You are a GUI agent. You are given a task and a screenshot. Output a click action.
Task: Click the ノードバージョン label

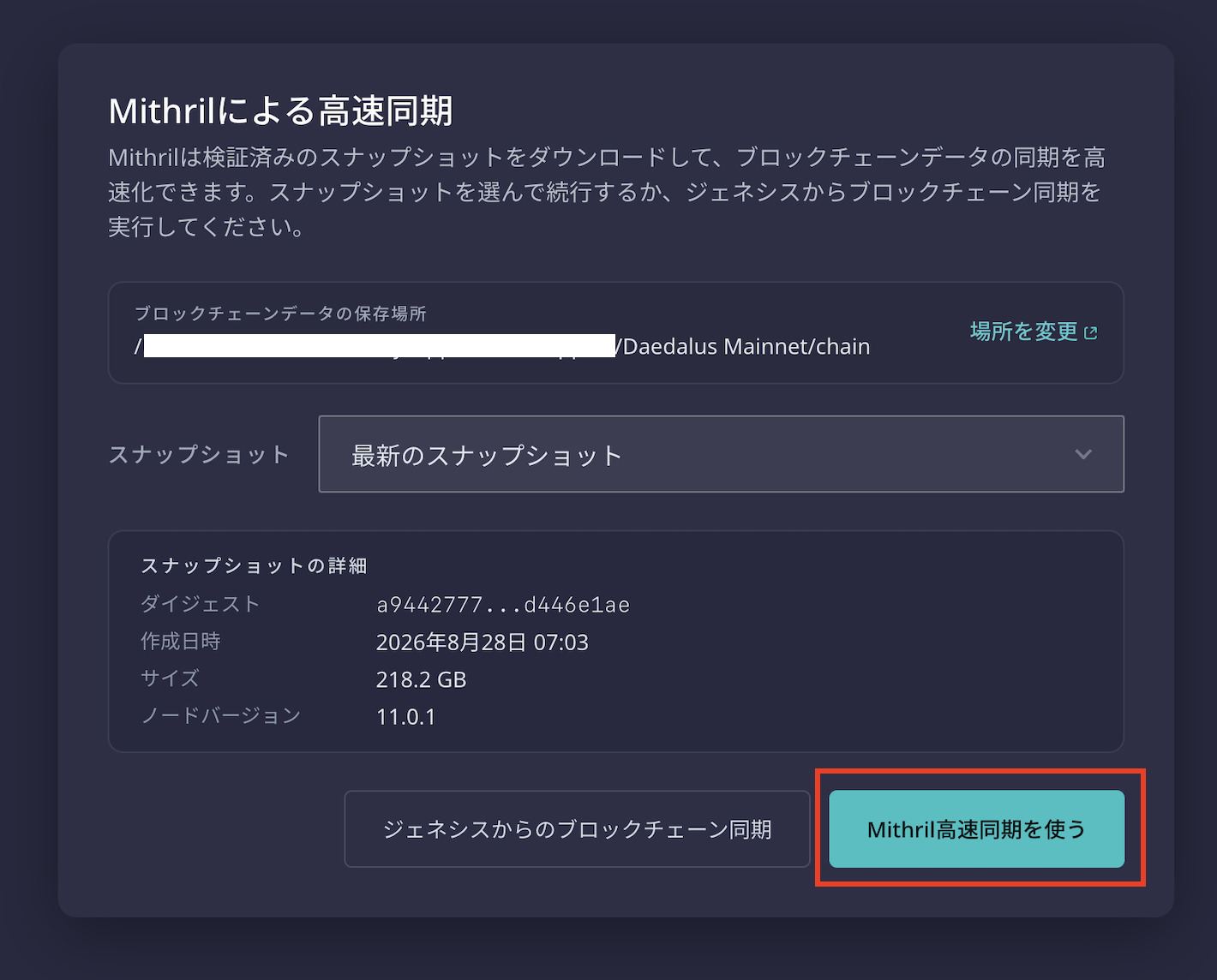[x=221, y=715]
